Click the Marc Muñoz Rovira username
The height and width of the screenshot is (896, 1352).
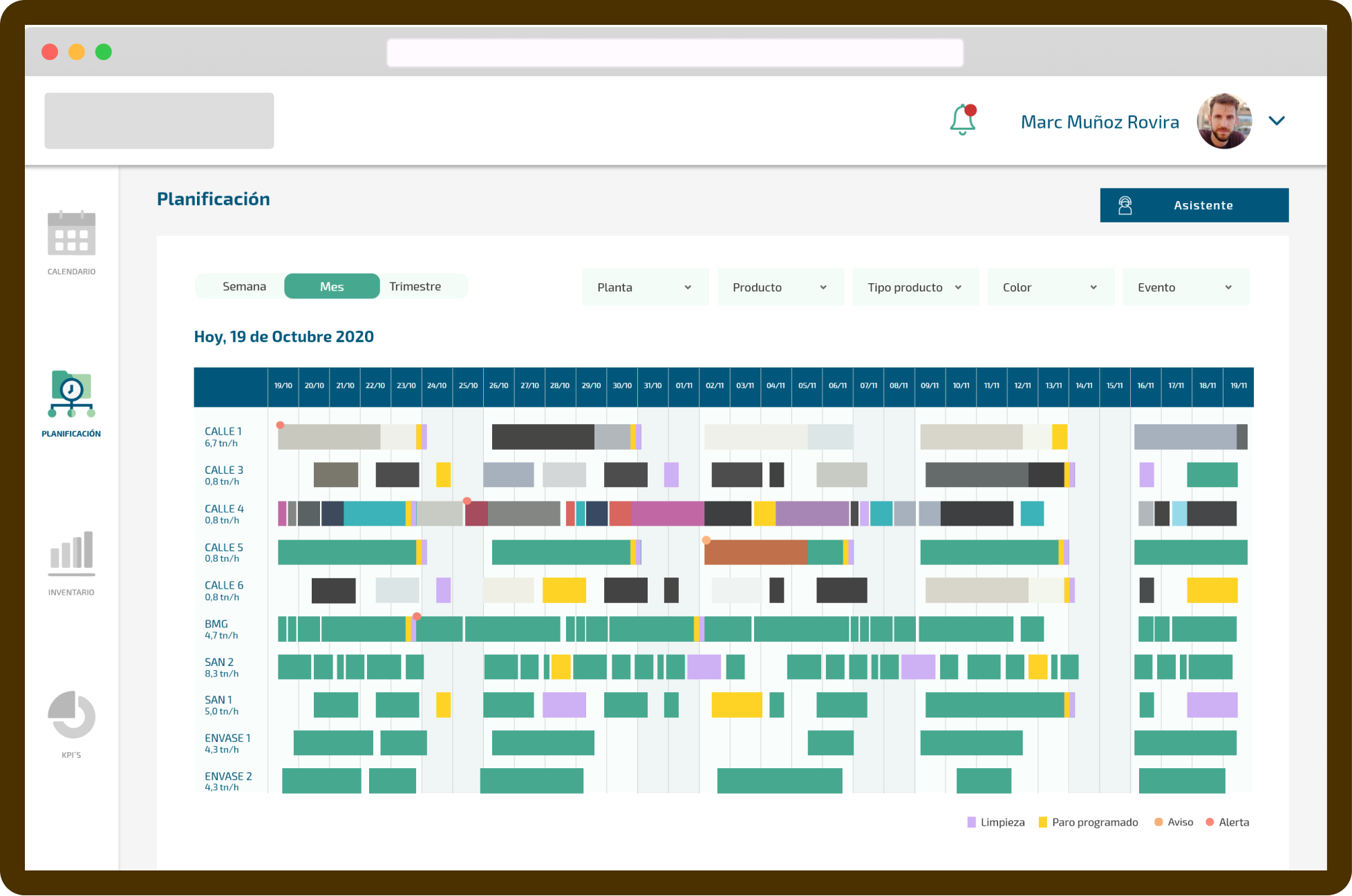1100,122
